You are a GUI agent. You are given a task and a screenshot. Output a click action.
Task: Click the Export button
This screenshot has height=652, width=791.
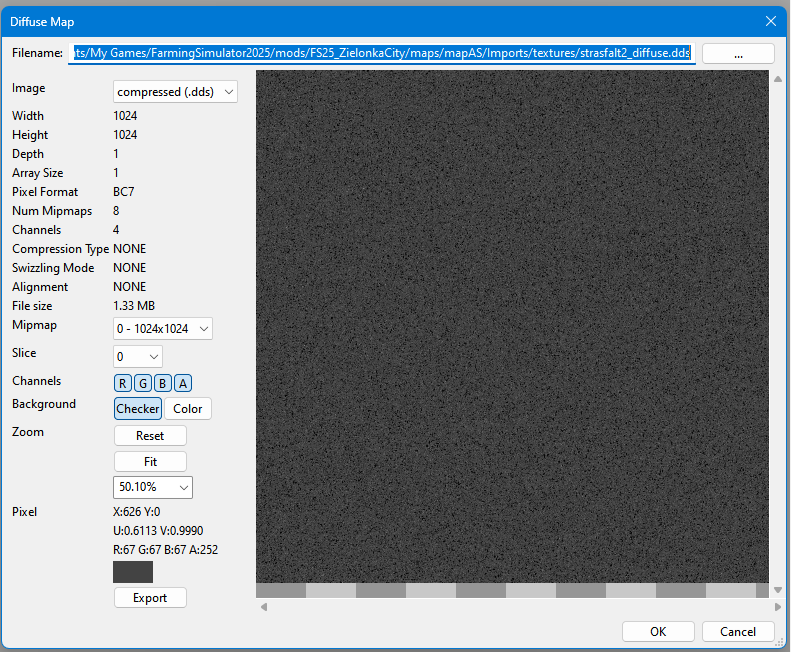point(150,597)
